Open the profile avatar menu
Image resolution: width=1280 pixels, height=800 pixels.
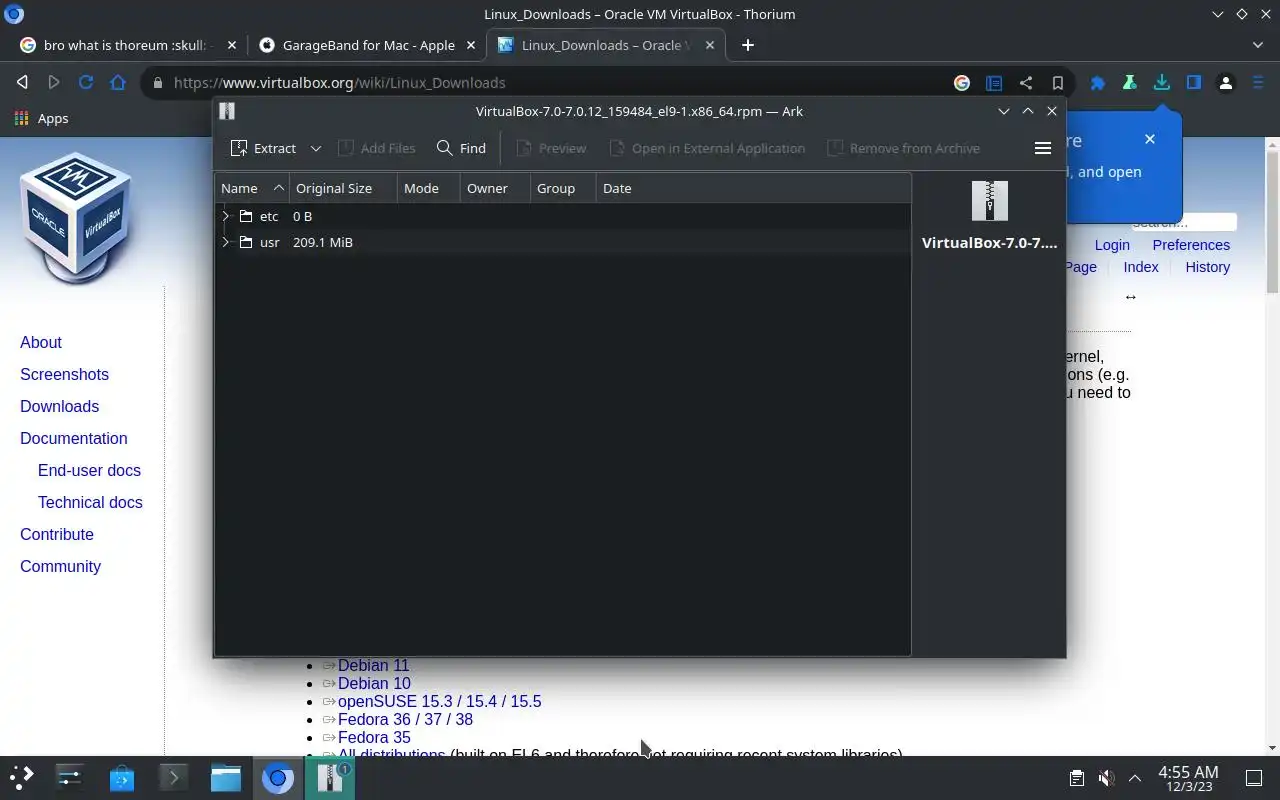(x=1226, y=83)
